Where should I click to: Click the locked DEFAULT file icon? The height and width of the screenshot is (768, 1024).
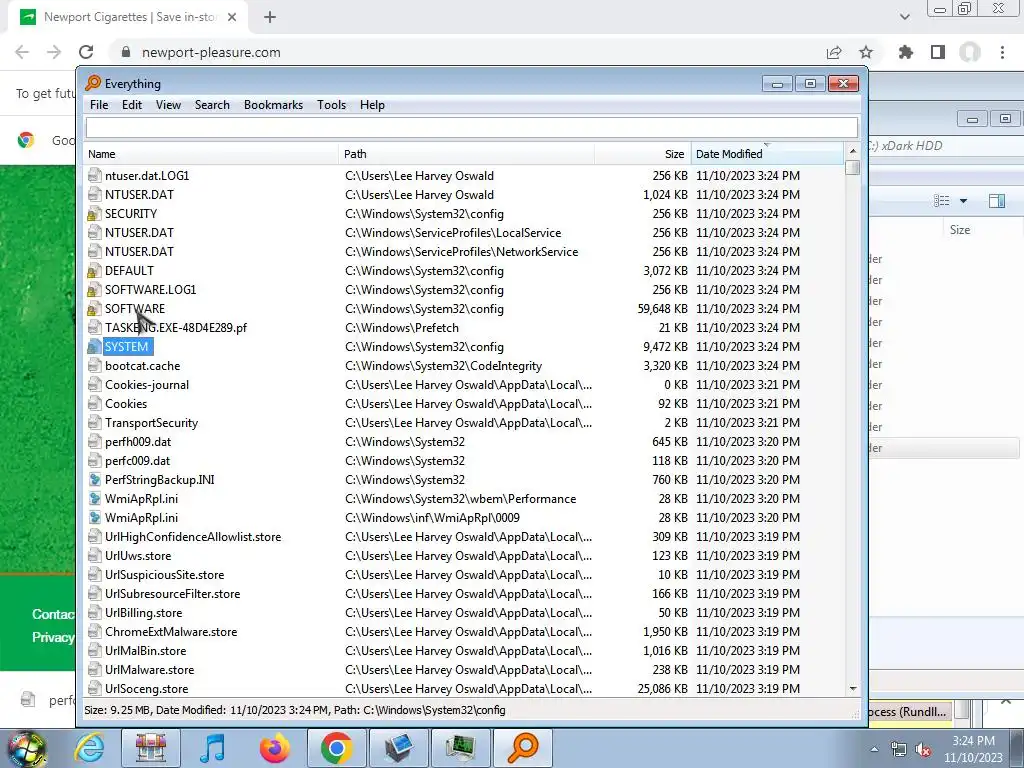tap(95, 270)
